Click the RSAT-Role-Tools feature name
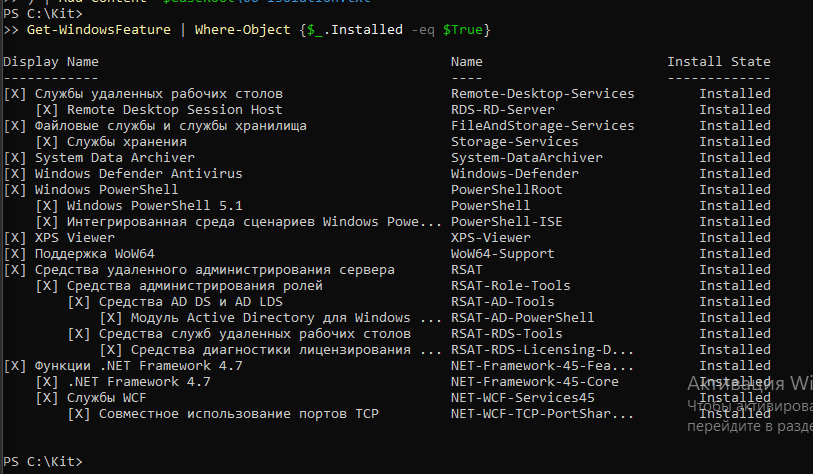The image size is (813, 474). click(511, 286)
